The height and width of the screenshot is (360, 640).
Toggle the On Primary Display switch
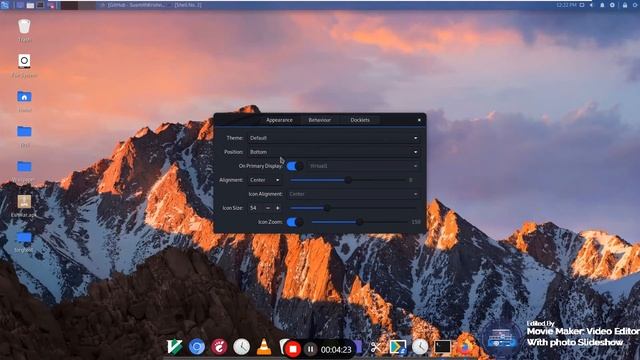295,166
